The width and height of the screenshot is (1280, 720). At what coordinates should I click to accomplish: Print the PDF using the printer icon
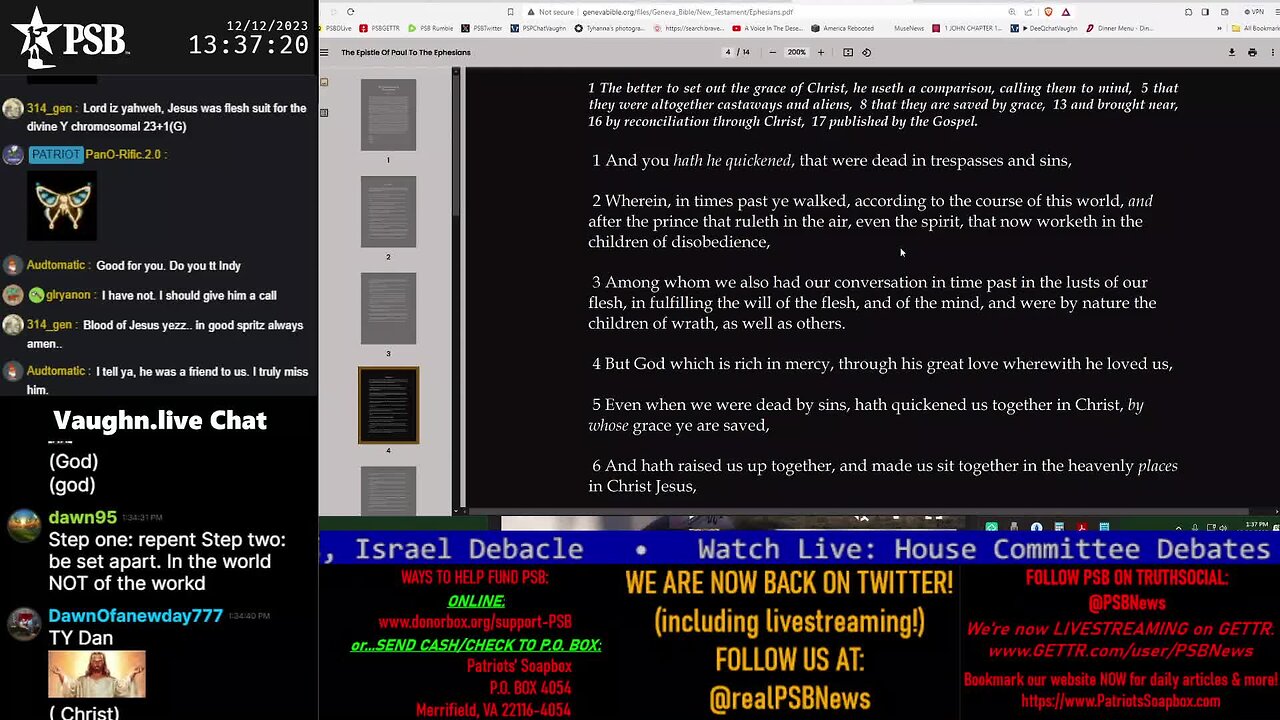tap(1252, 52)
